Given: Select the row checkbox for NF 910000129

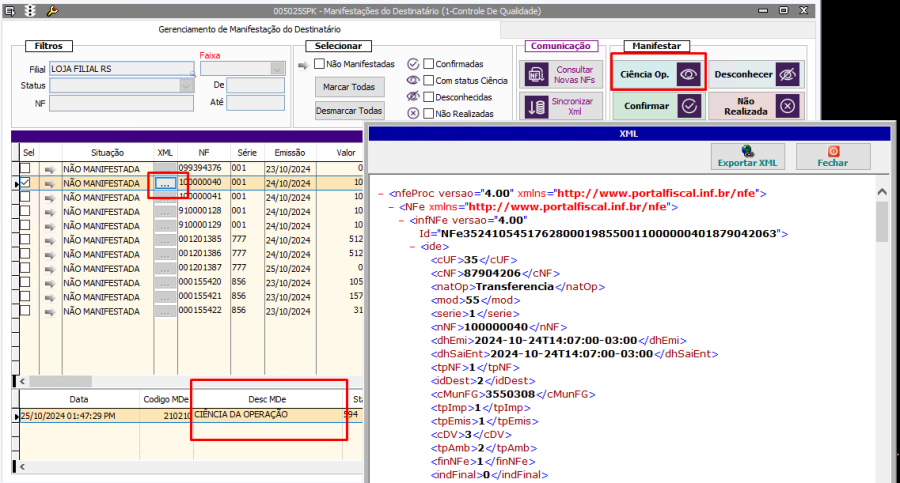Looking at the screenshot, I should 25,225.
